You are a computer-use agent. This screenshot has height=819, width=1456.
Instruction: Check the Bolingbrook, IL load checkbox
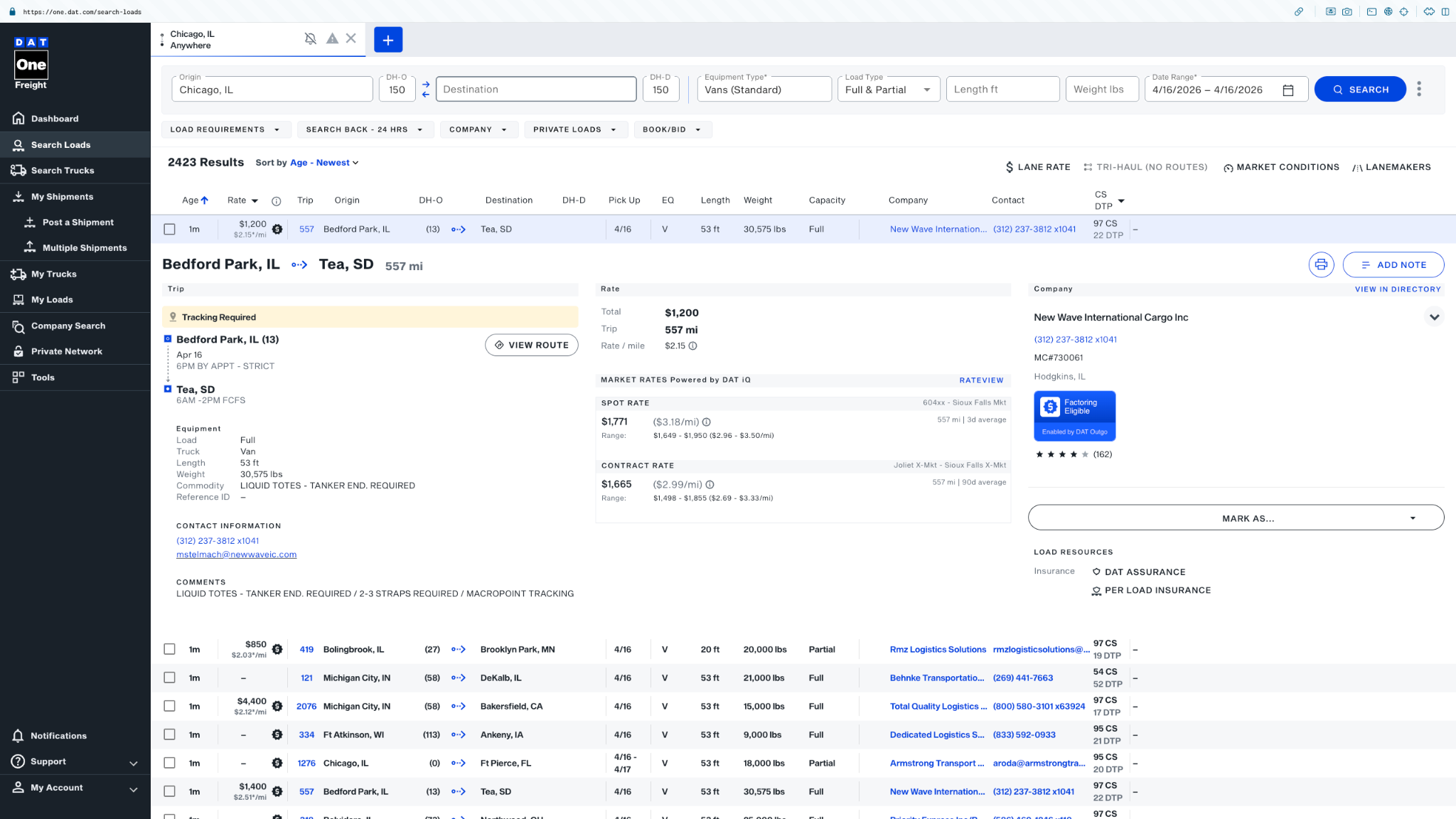(169, 649)
